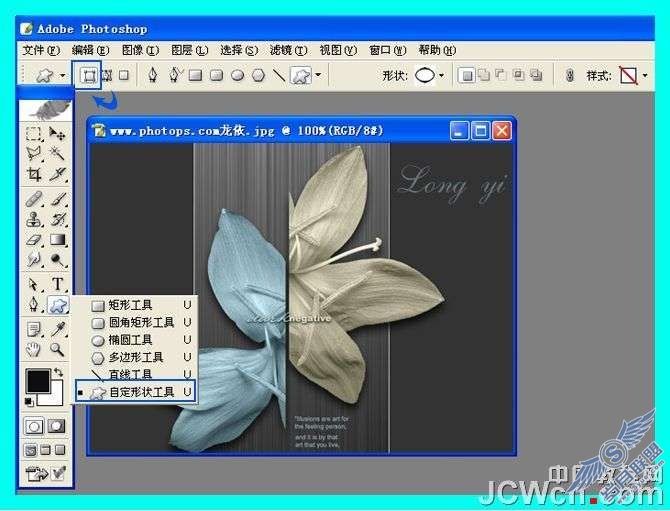The image size is (670, 511).
Task: Open the 编辑(E) menu
Action: click(91, 50)
